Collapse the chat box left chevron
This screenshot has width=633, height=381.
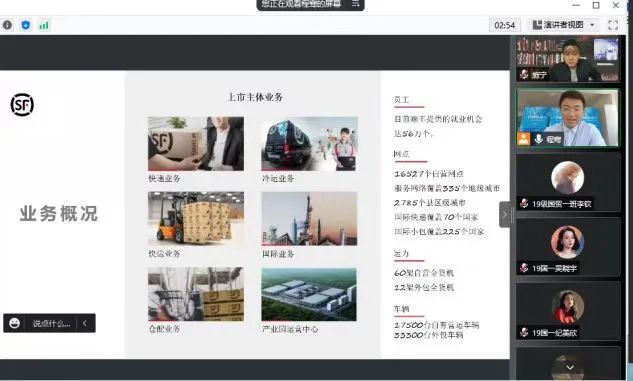click(85, 323)
